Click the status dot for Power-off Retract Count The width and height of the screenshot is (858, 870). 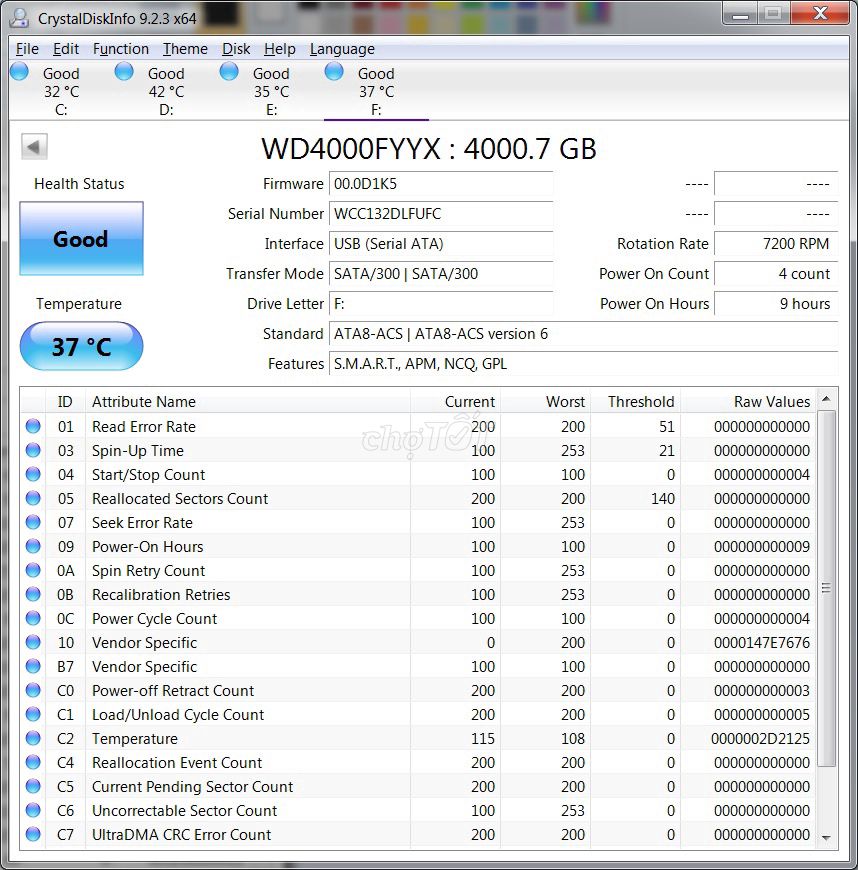coord(33,690)
